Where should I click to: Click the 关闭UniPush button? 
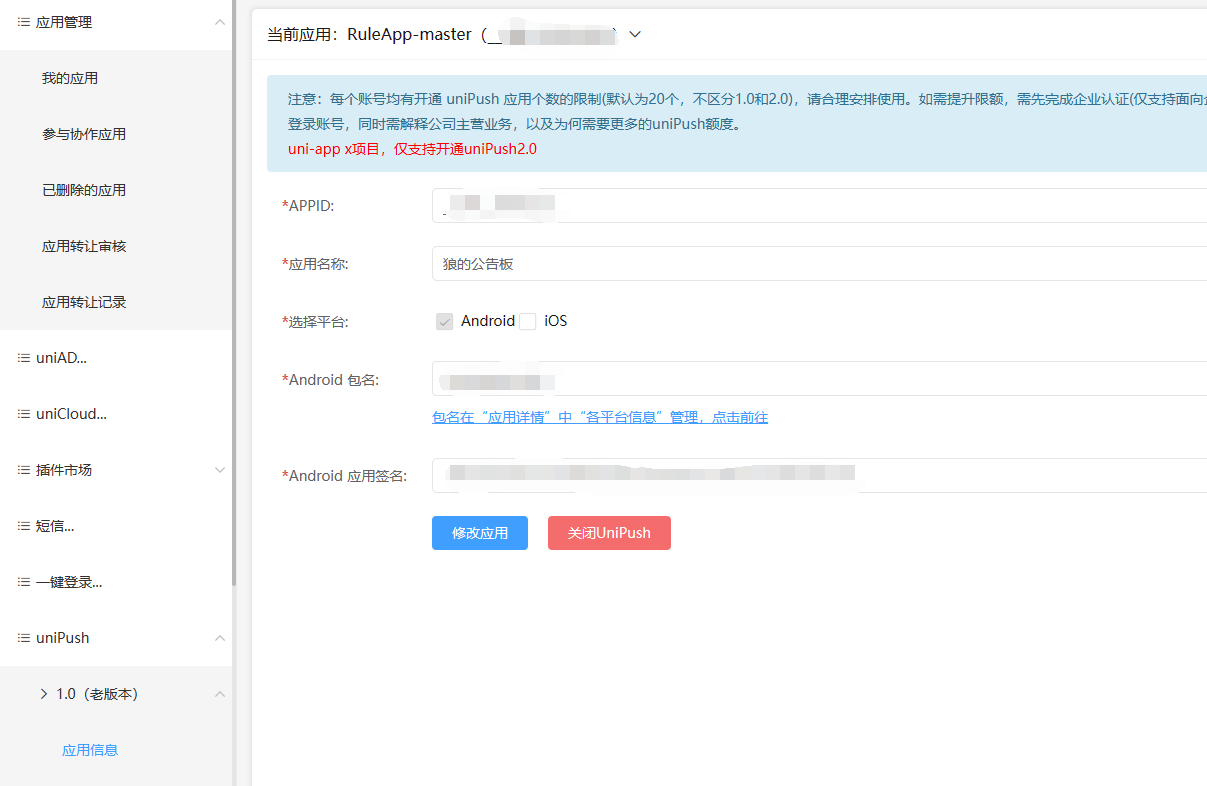(x=609, y=533)
